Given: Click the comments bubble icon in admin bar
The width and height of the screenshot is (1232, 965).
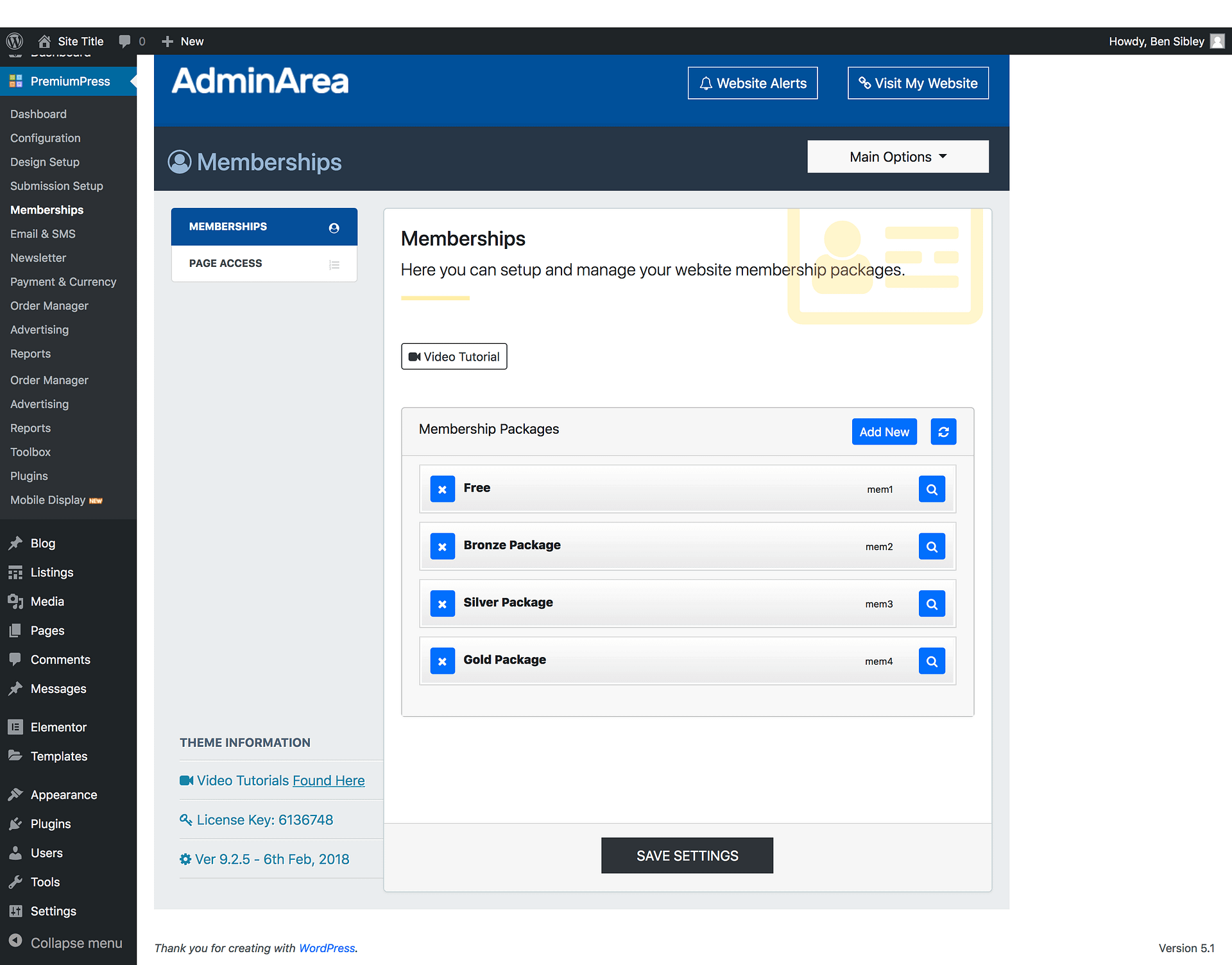Looking at the screenshot, I should tap(125, 41).
